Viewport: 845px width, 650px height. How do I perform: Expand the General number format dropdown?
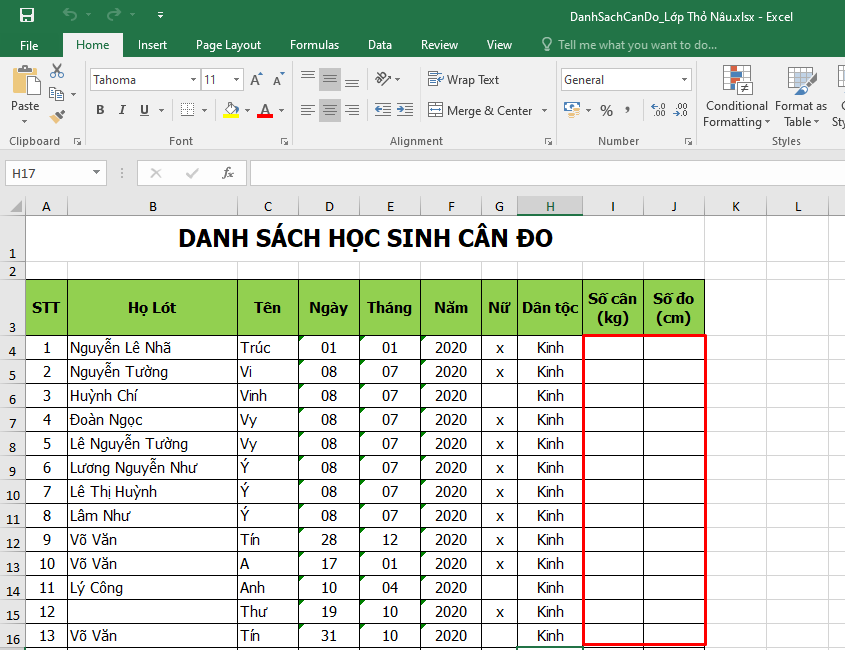pos(685,80)
